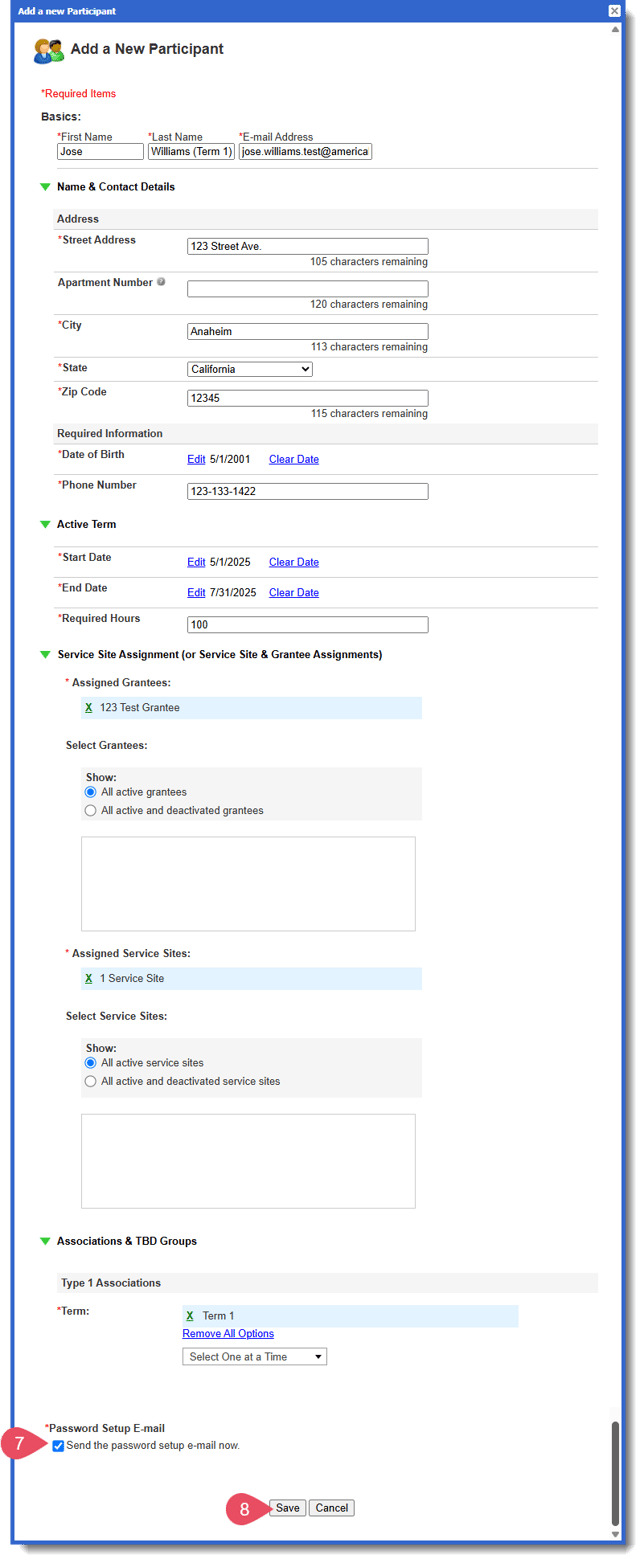
Task: Open the State dropdown showing California
Action: point(250,369)
